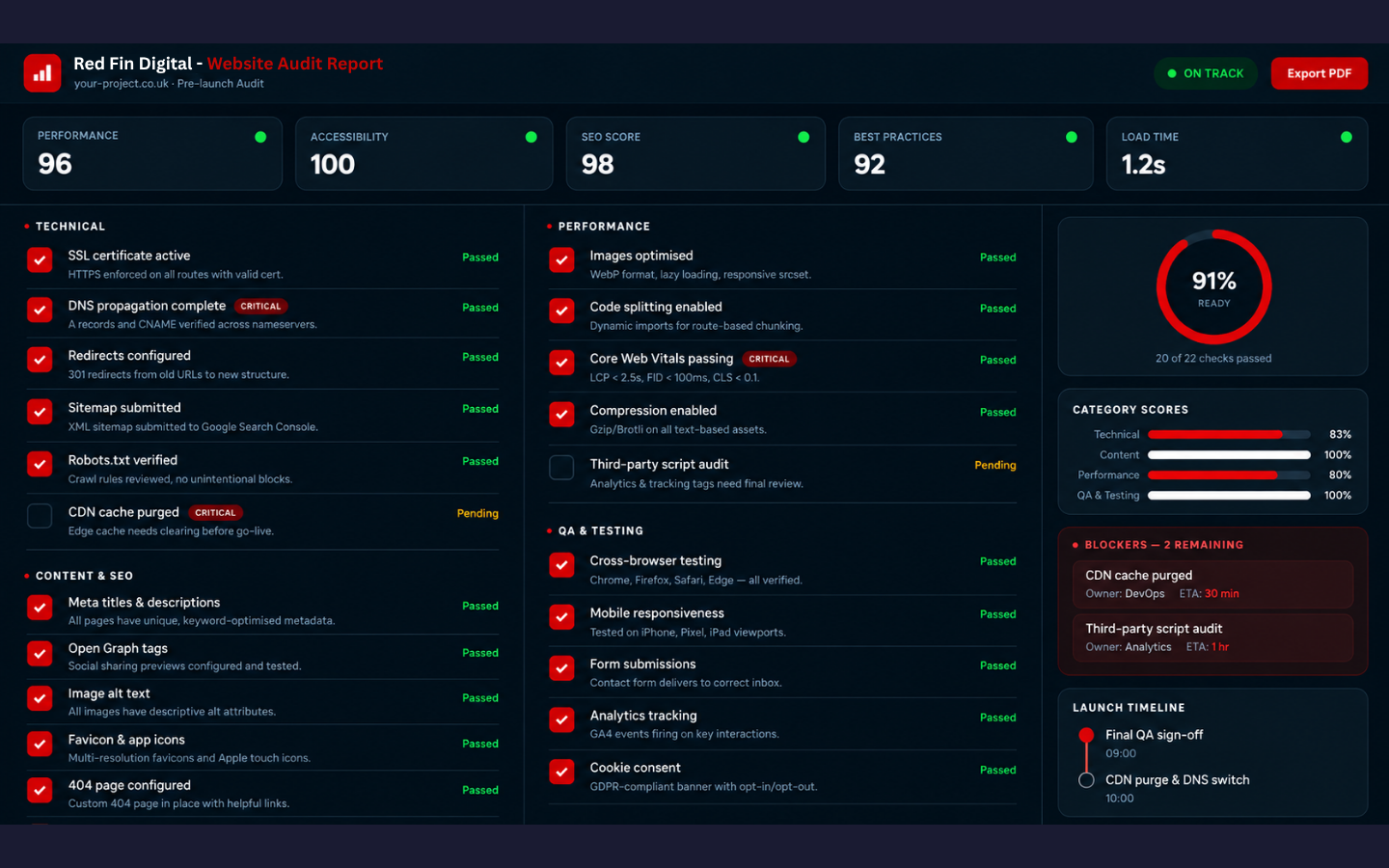This screenshot has height=868, width=1389.
Task: Uncheck the Favicon & app icons checkbox
Action: (x=40, y=746)
